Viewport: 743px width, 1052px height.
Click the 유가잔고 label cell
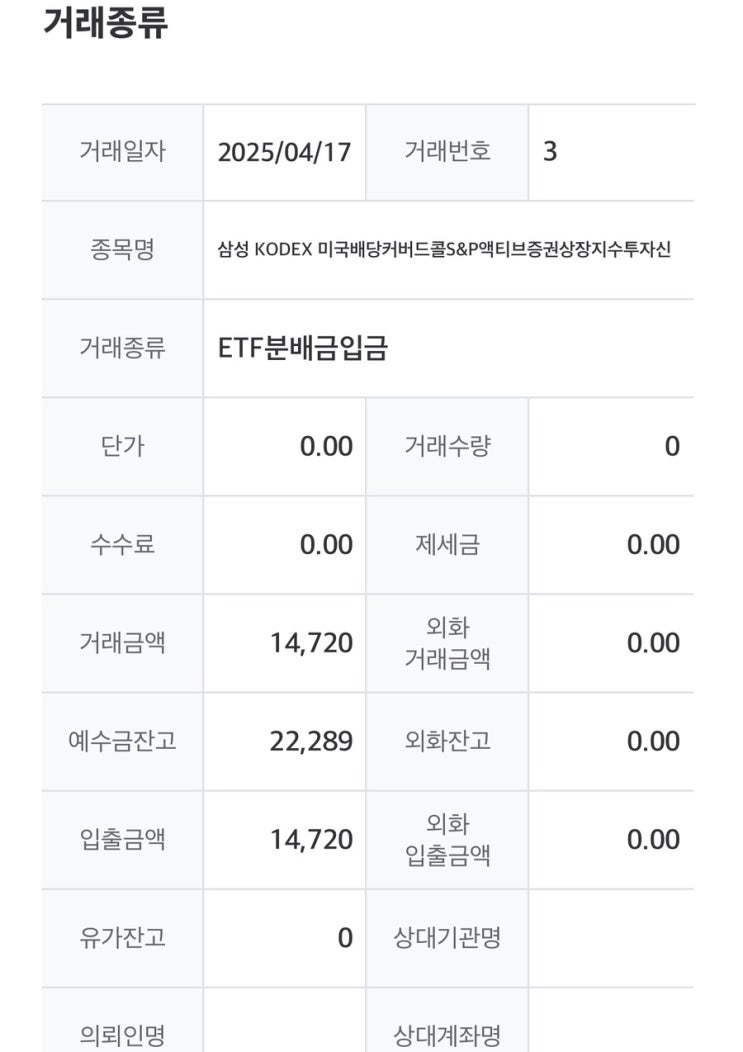pyautogui.click(x=122, y=937)
